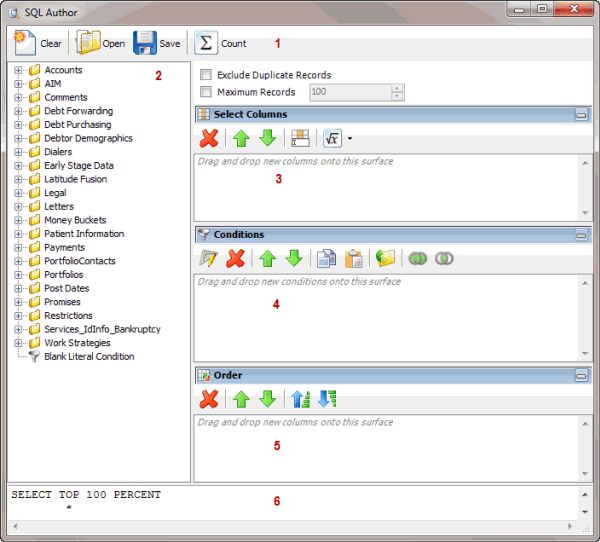The height and width of the screenshot is (542, 600).
Task: Move condition up with green arrow
Action: [267, 258]
